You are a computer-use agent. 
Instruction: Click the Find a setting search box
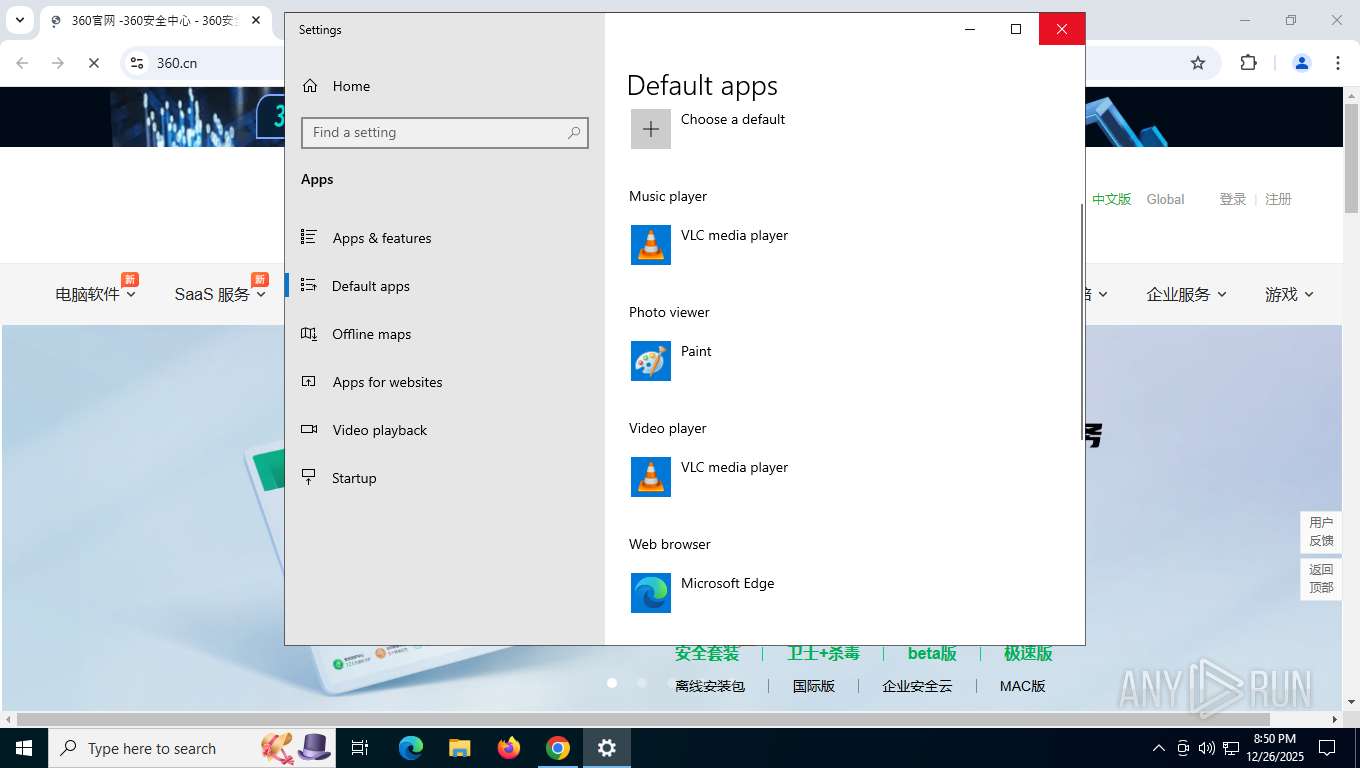point(445,132)
